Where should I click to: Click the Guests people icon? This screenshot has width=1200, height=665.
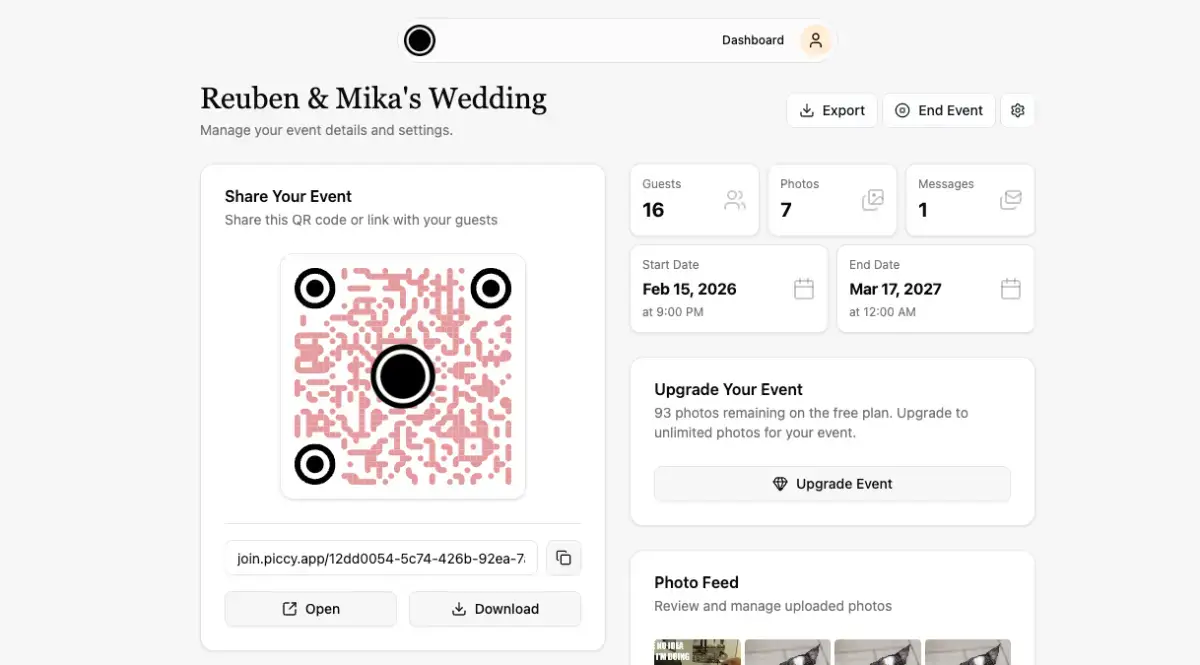735,200
